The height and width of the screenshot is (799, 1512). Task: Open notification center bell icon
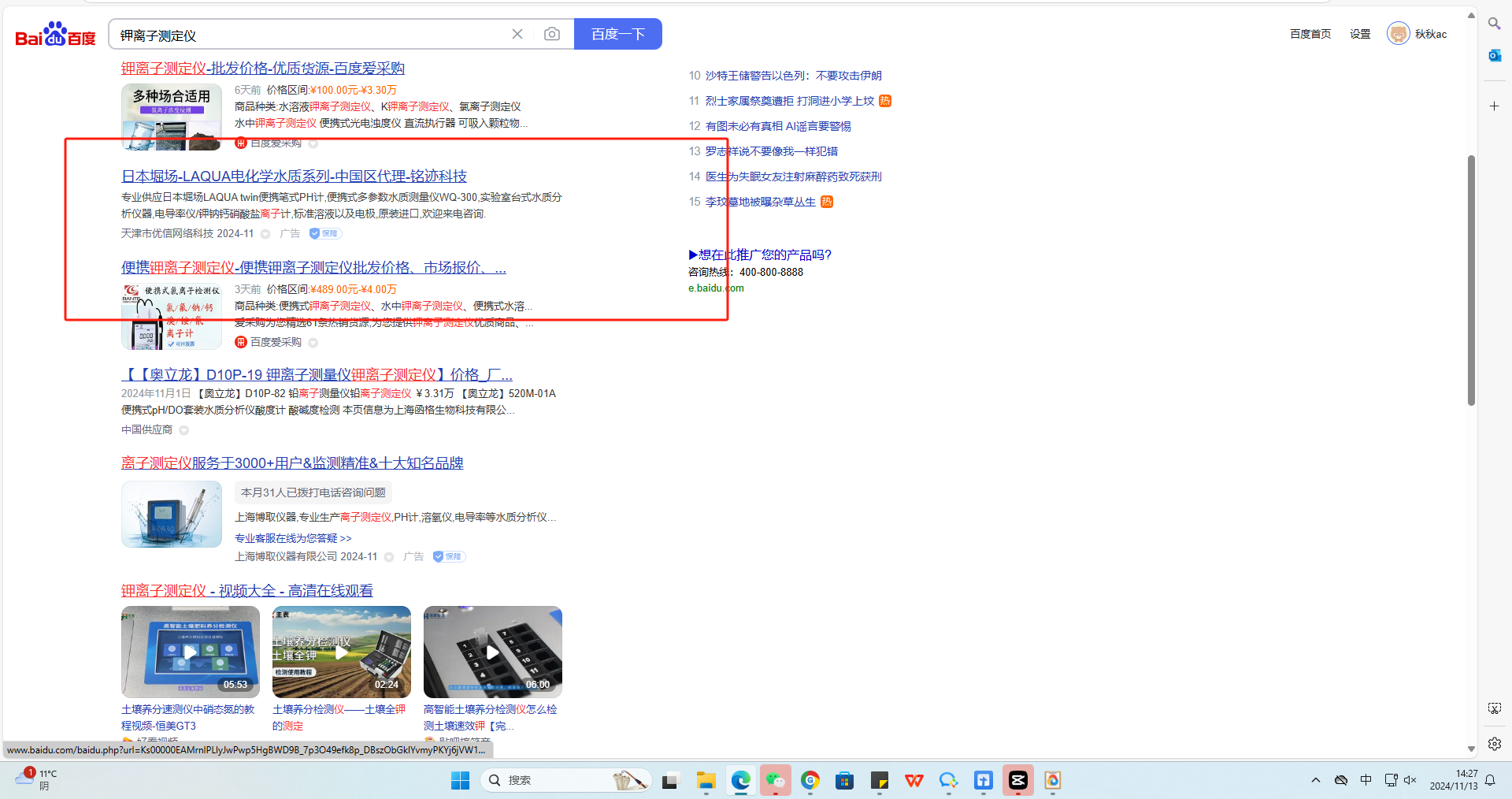coord(1490,780)
